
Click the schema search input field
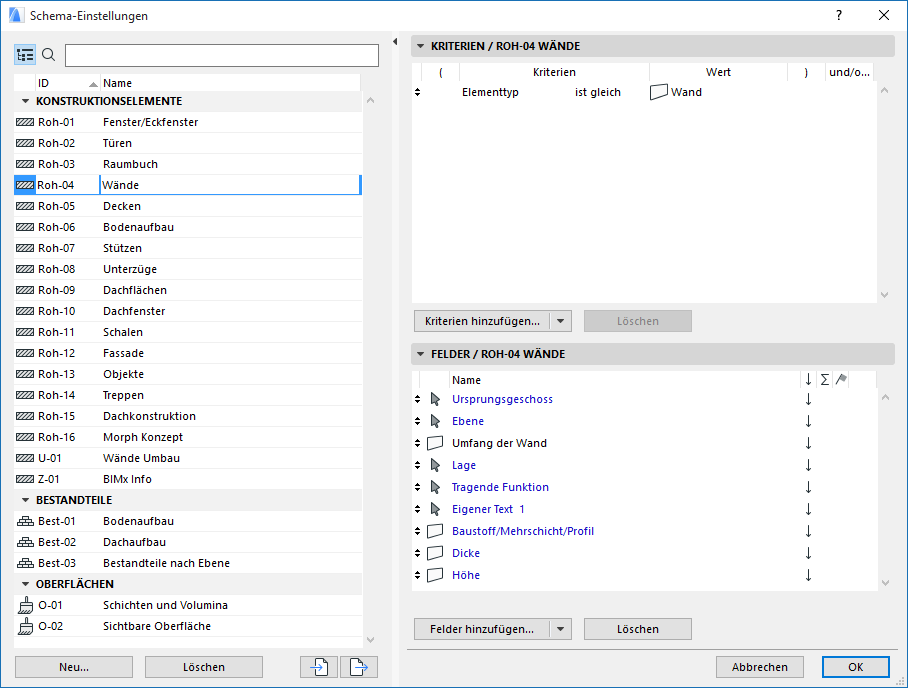[222, 56]
